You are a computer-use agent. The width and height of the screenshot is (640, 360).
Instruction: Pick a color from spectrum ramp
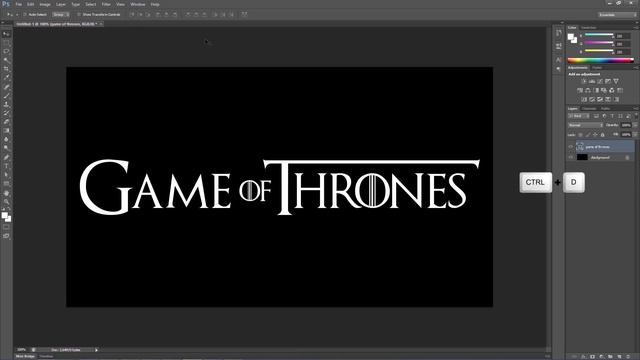pyautogui.click(x=601, y=60)
